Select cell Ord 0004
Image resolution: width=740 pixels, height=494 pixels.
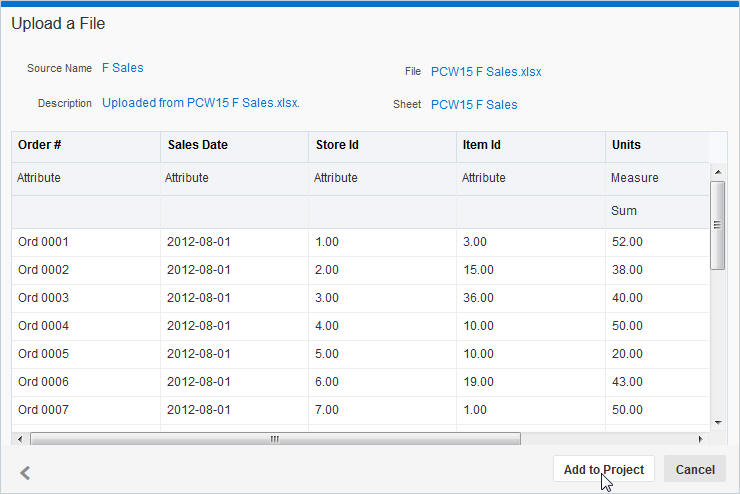point(86,326)
